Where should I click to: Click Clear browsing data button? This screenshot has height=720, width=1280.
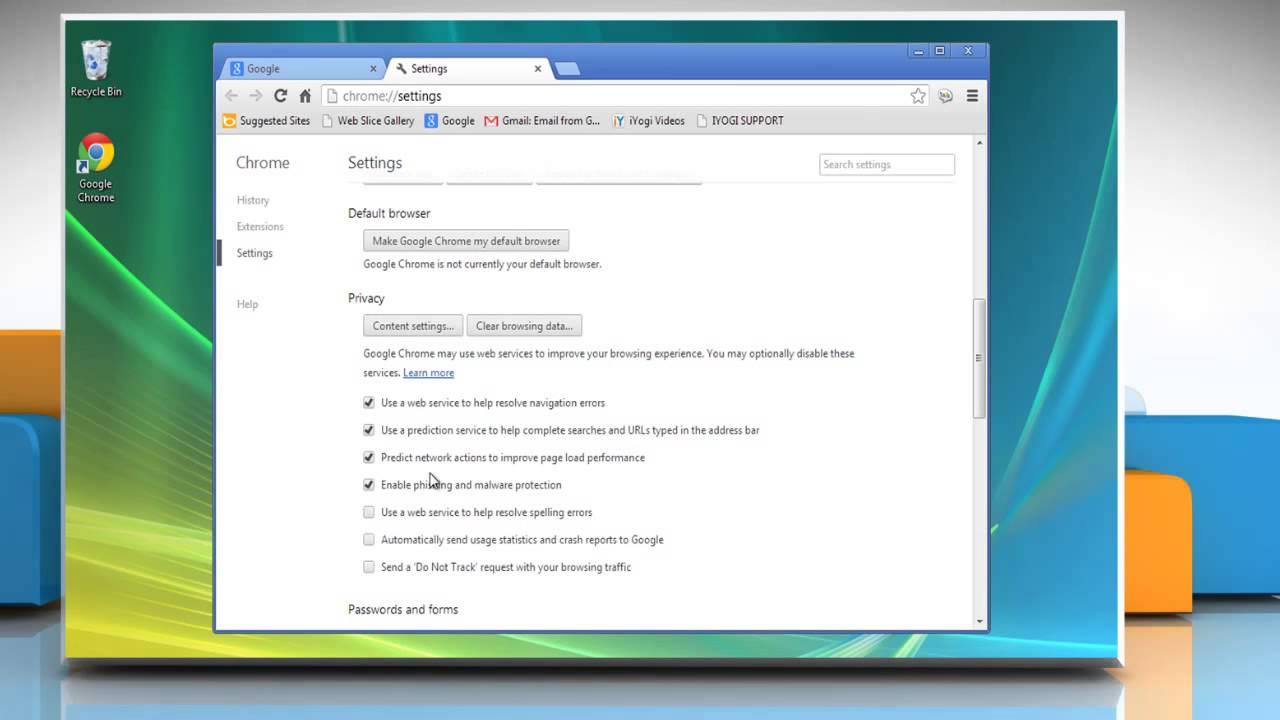click(524, 326)
